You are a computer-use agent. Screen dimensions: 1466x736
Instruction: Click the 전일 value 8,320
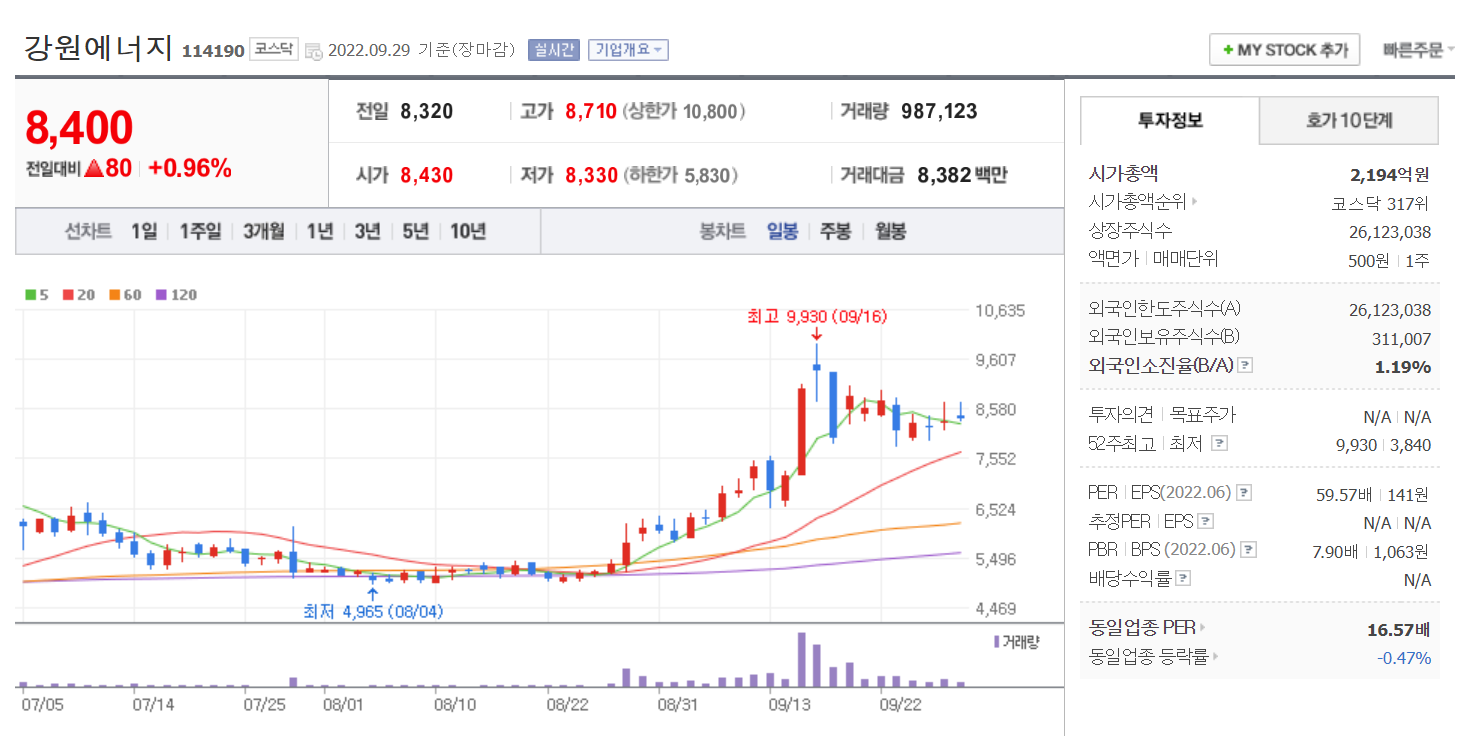426,111
